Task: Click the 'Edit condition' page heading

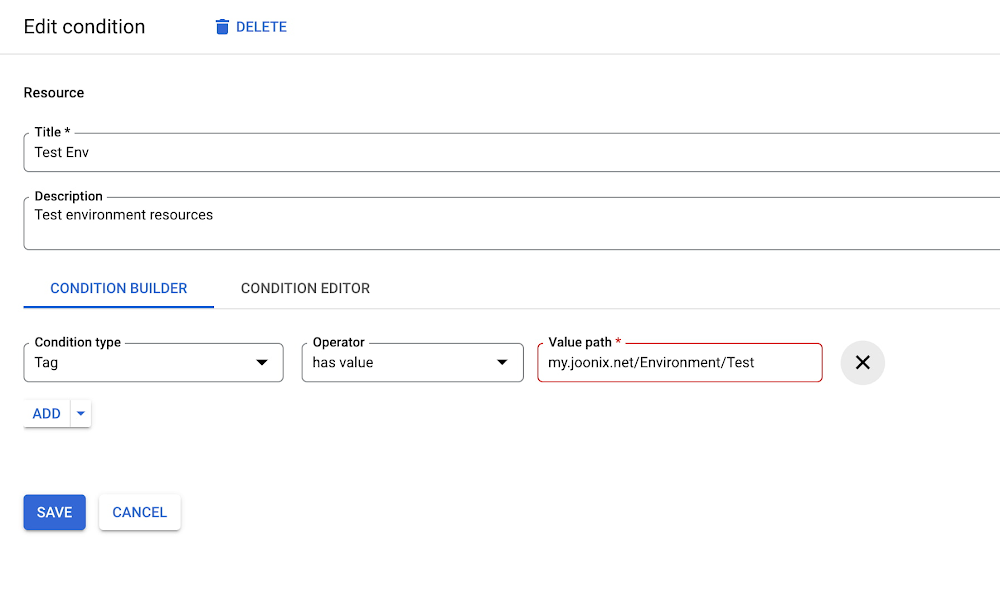Action: point(84,27)
